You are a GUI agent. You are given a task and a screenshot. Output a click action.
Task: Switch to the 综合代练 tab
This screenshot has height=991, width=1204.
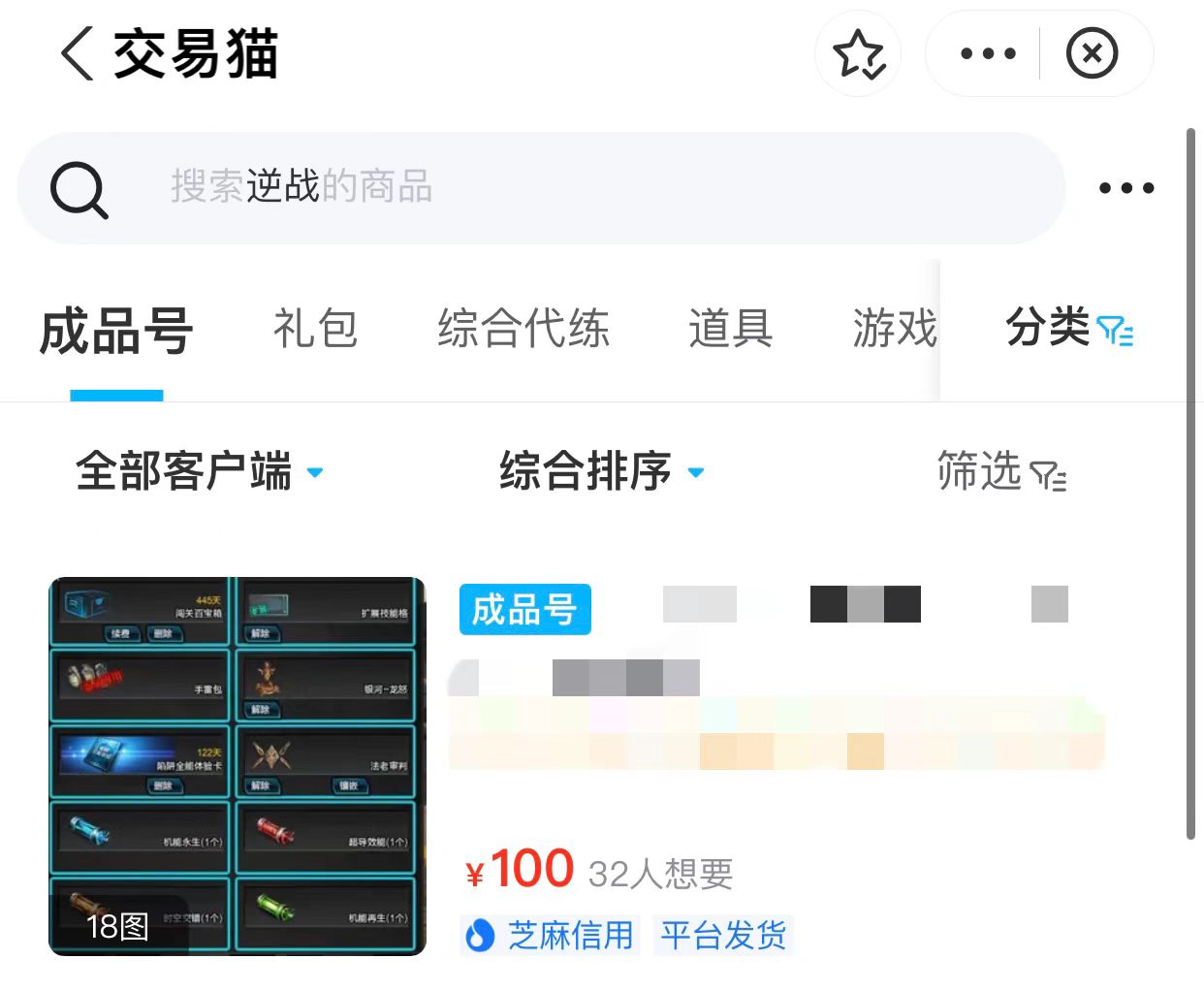(x=523, y=328)
